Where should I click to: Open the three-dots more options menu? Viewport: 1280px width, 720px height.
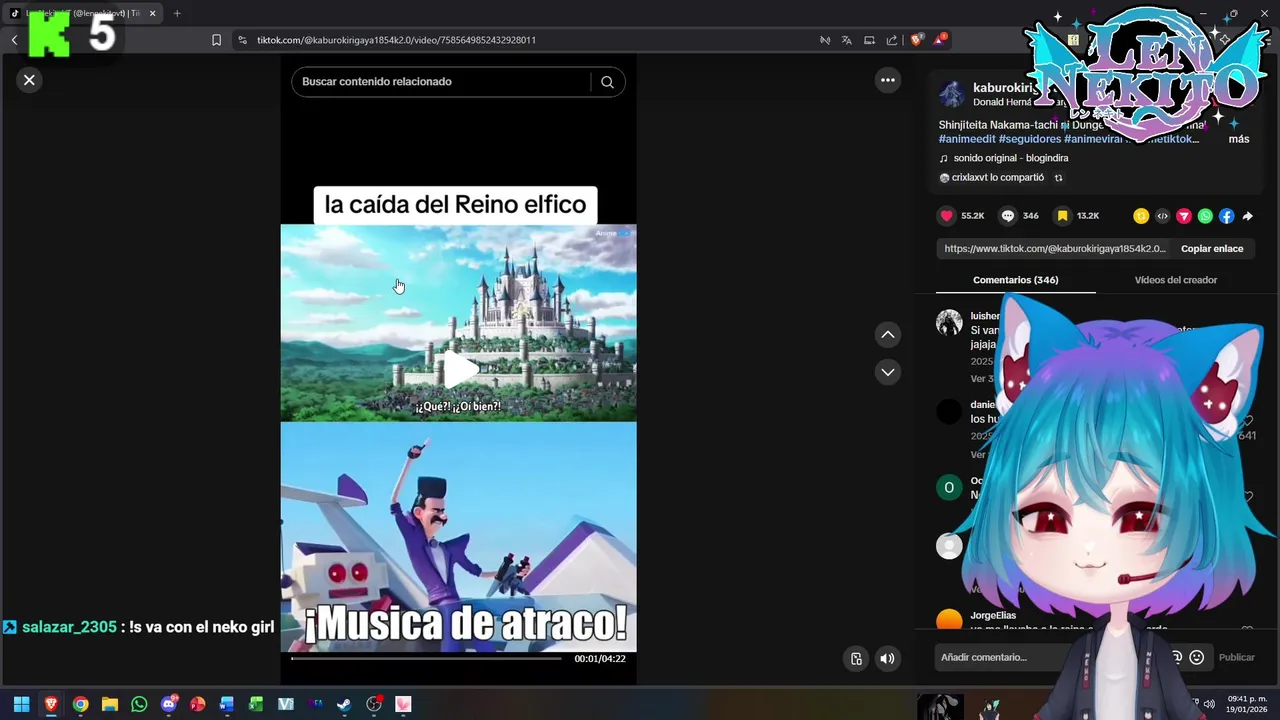[887, 80]
